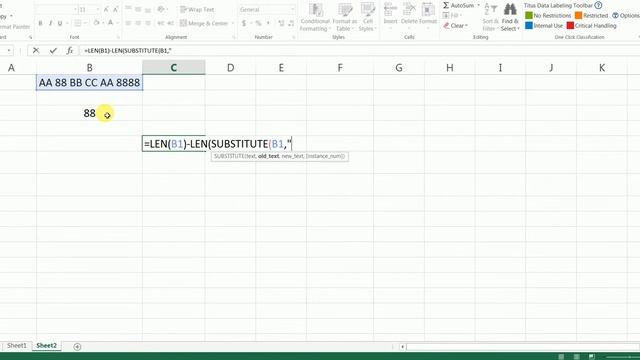The width and height of the screenshot is (640, 360).
Task: Switch to Sheet2 tab
Action: [46, 345]
